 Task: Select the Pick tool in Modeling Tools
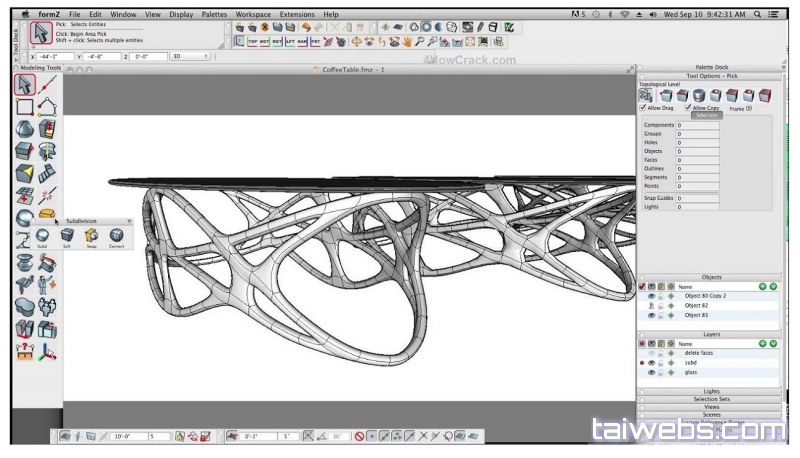pos(25,84)
